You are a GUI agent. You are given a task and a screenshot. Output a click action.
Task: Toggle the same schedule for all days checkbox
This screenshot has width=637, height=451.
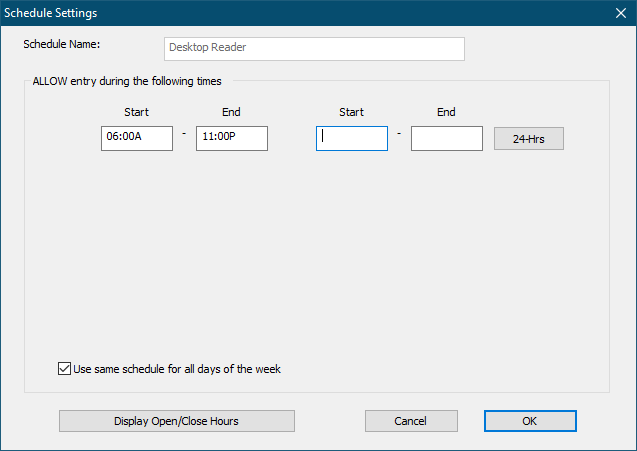click(x=65, y=369)
